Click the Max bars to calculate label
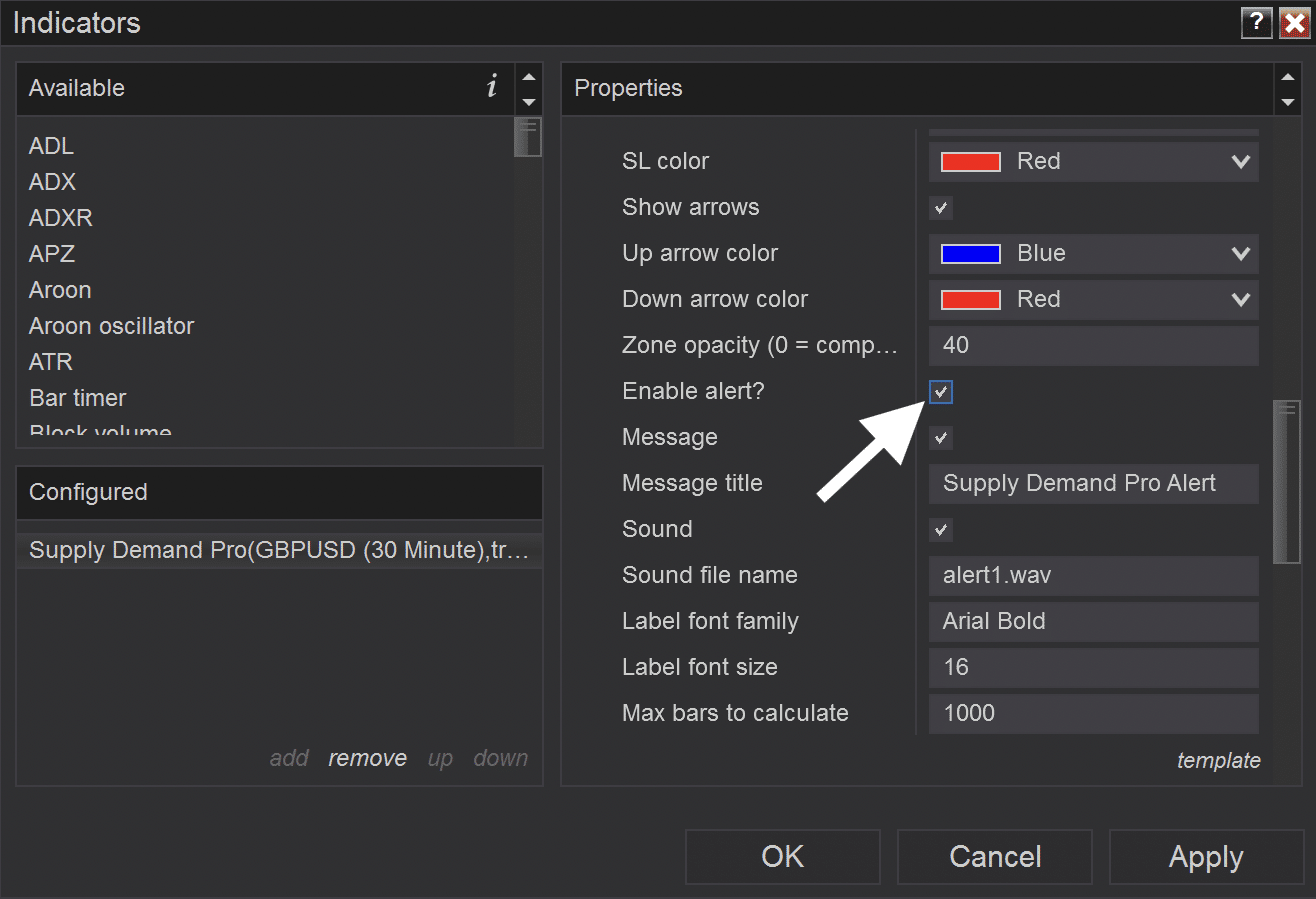Screen dimensions: 1316x899 click(735, 713)
